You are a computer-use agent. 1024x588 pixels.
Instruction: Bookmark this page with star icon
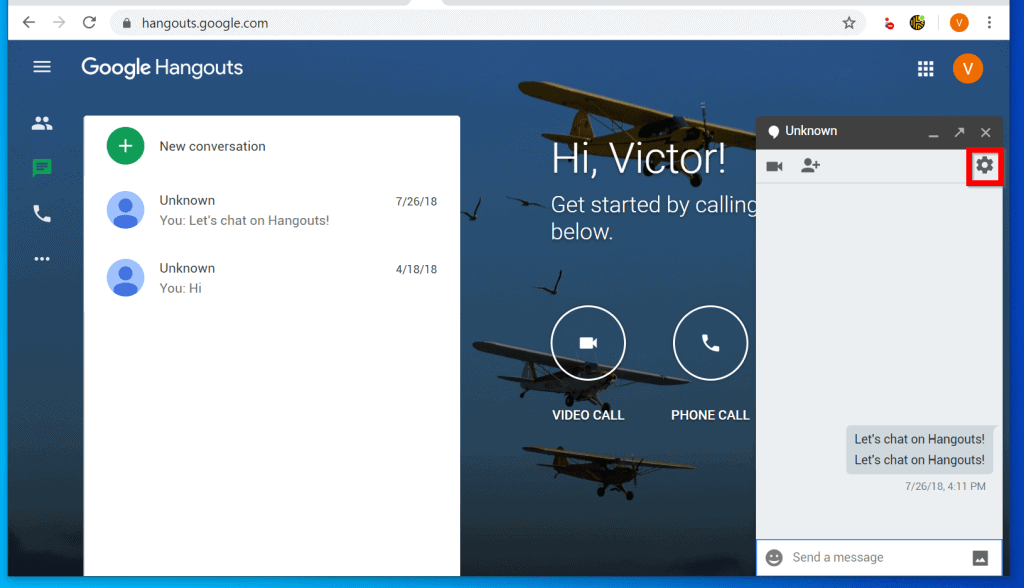(848, 24)
